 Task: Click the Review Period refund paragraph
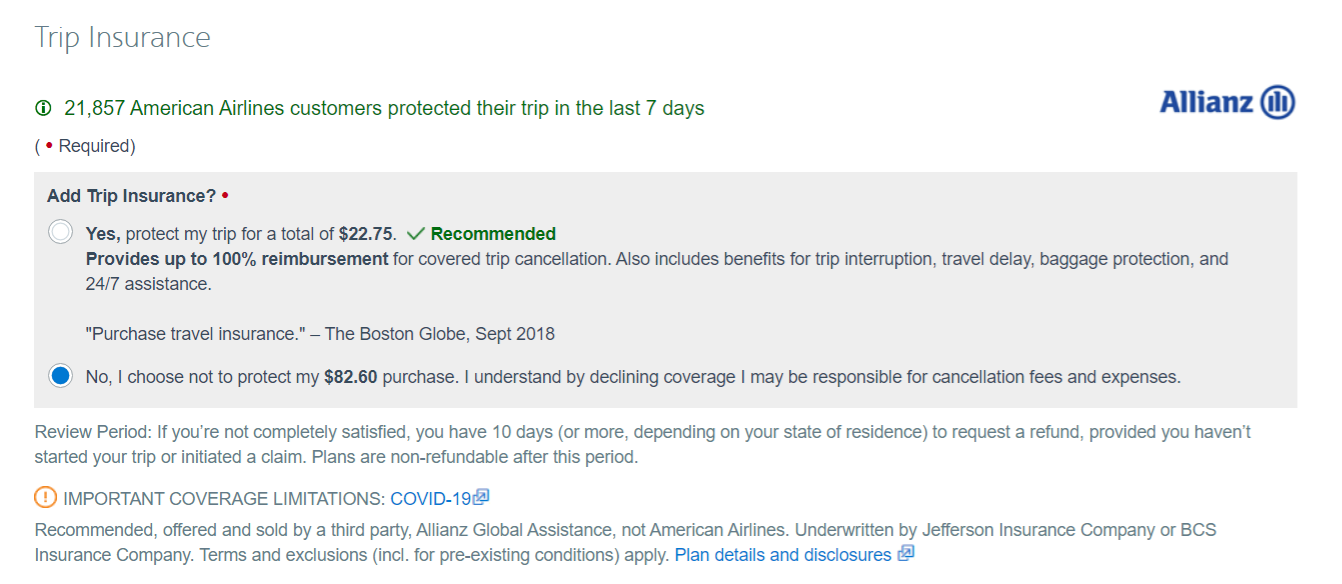[642, 444]
